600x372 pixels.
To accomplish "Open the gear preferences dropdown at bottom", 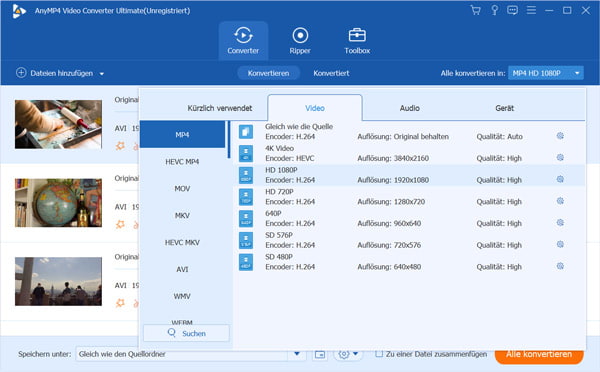I will click(x=348, y=354).
